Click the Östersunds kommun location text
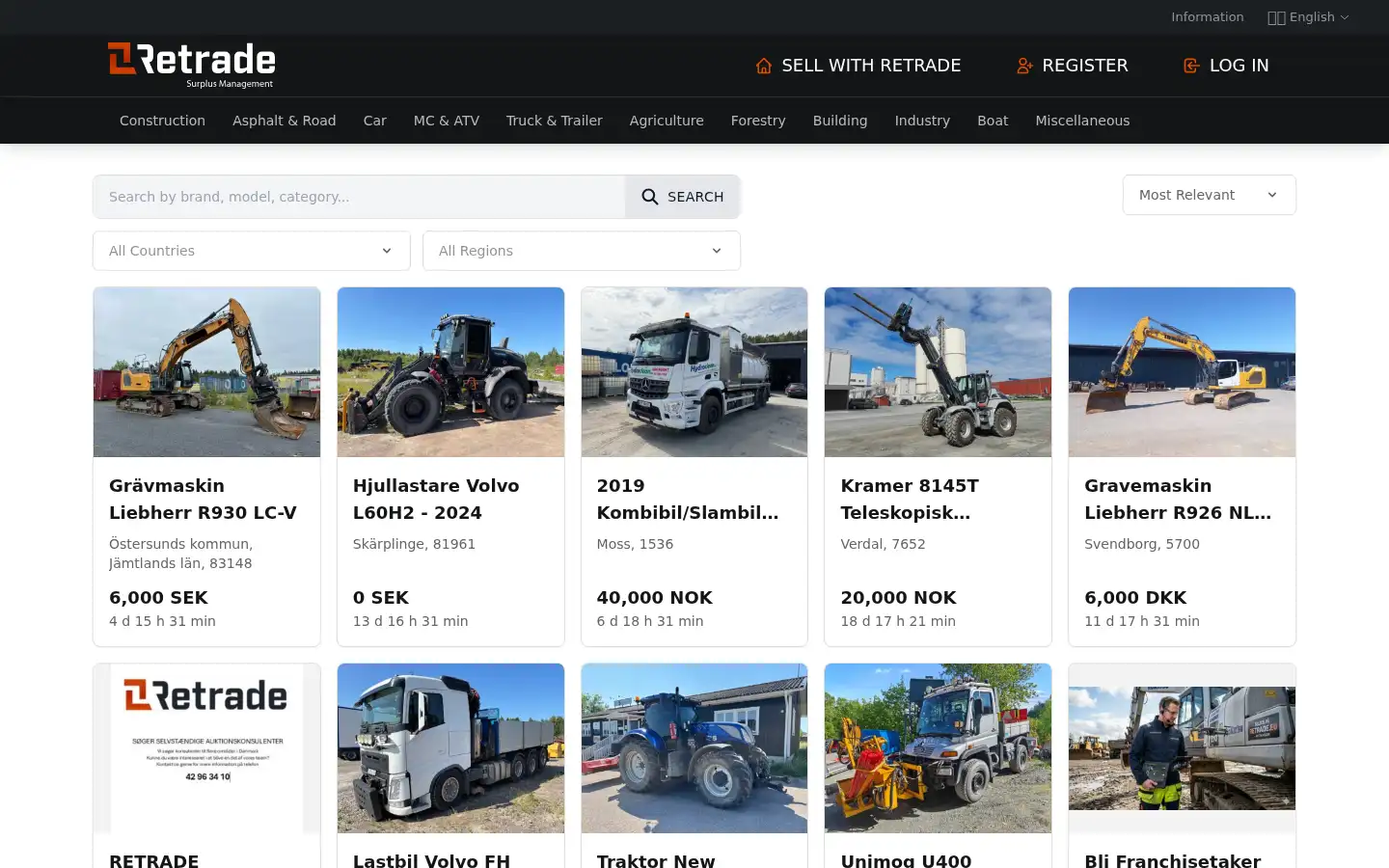This screenshot has width=1389, height=868. (x=181, y=554)
